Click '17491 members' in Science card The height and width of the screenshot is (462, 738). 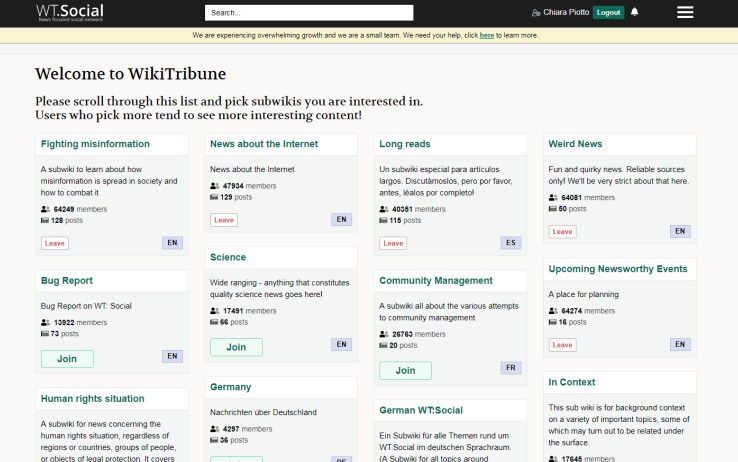[x=249, y=311]
